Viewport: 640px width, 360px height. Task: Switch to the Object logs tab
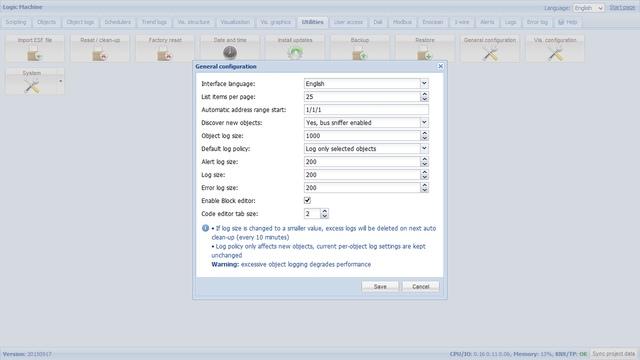pos(80,22)
